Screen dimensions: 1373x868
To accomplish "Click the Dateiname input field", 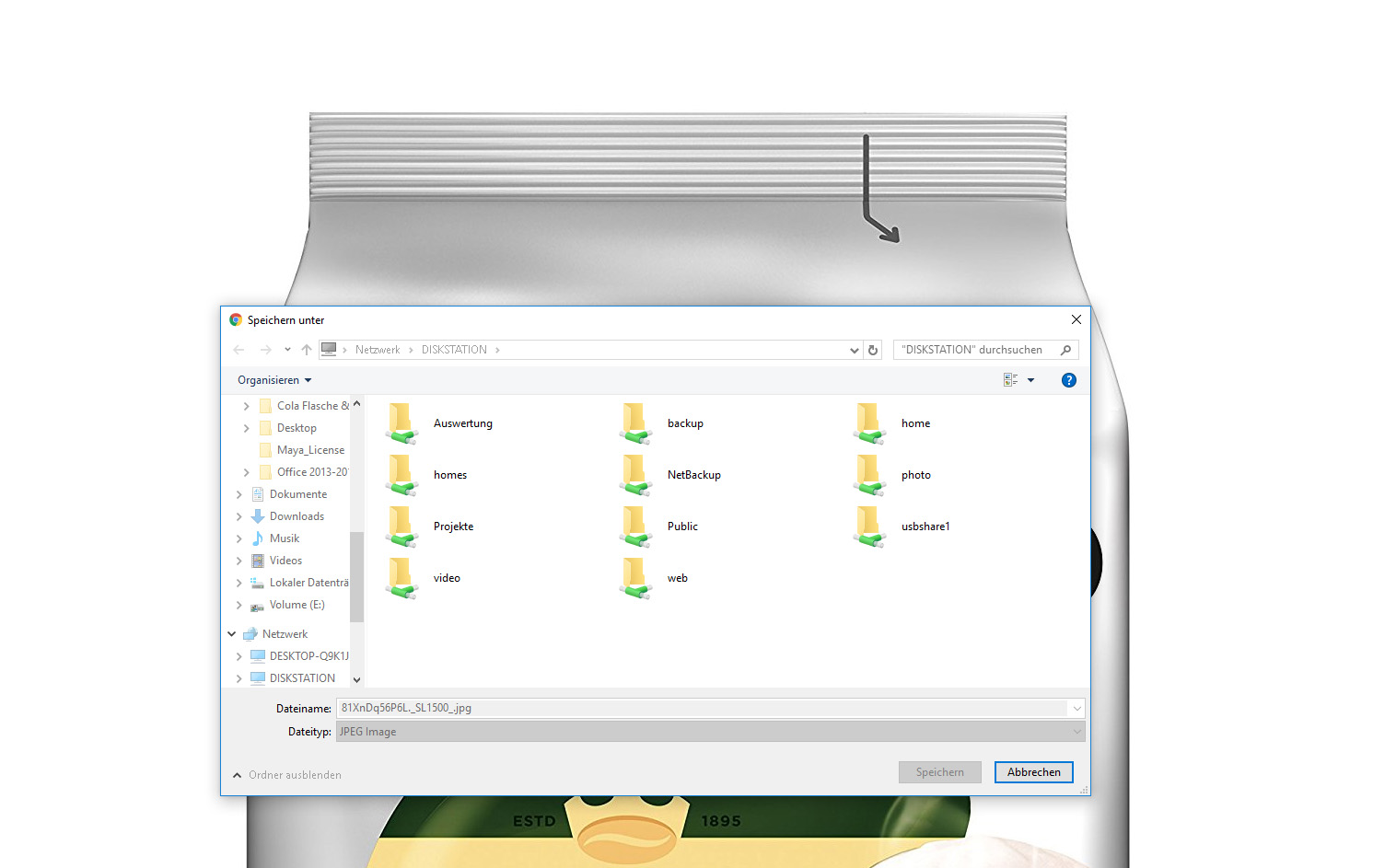I will tap(703, 708).
